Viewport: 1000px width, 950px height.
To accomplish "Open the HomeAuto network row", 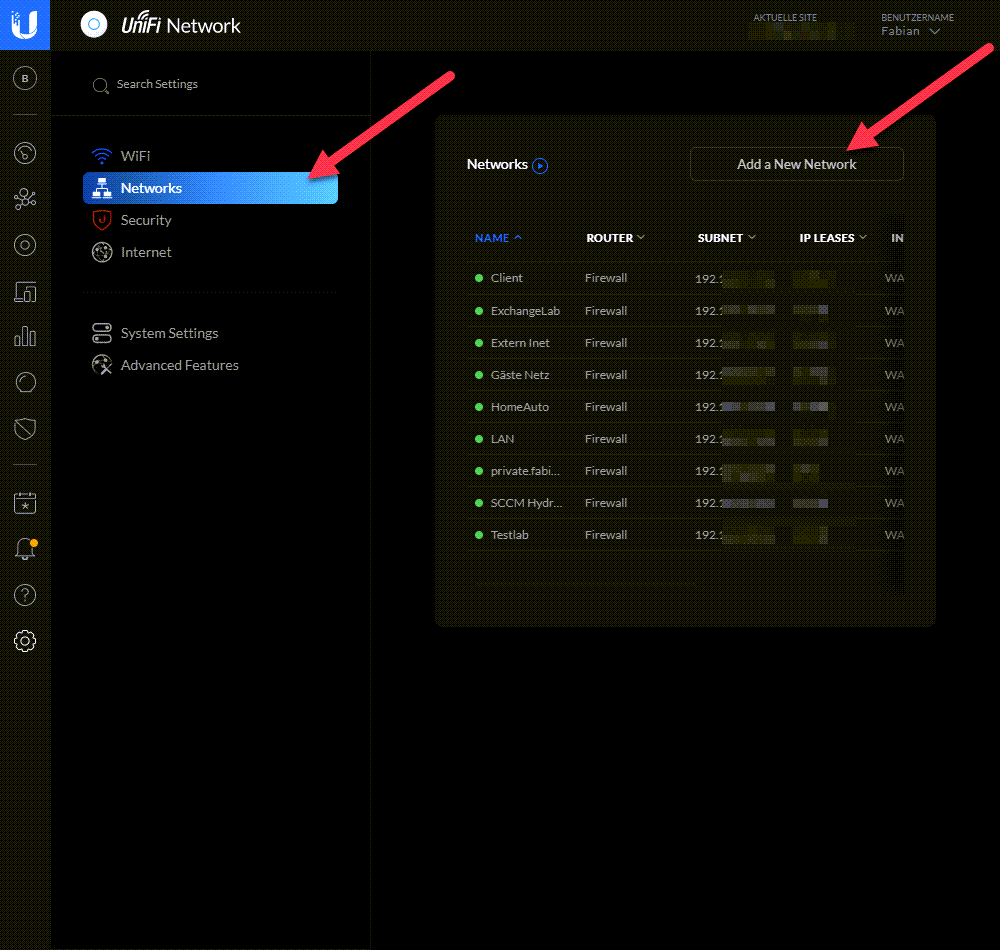I will tap(686, 407).
